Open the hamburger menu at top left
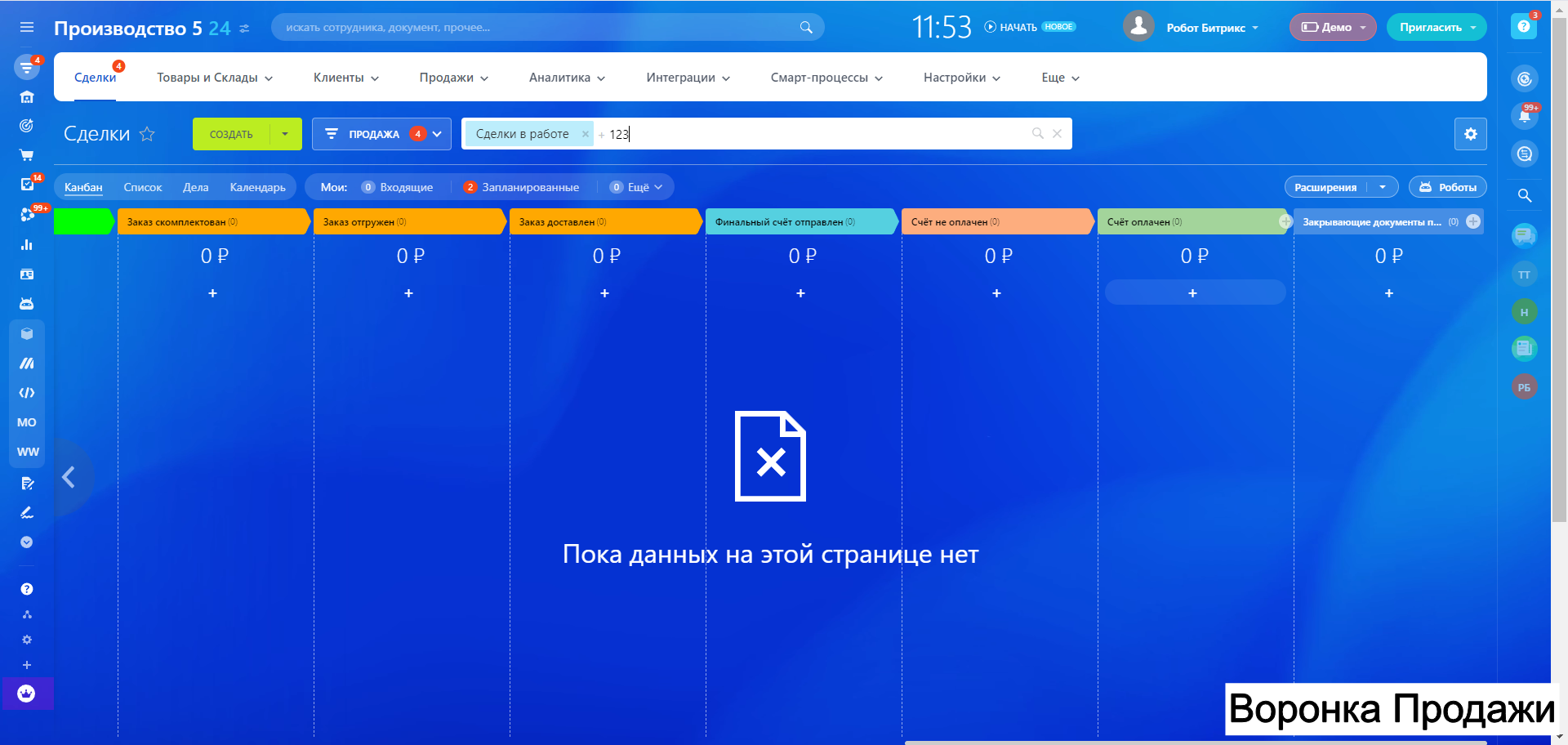Screen dimensions: 1568x745 pos(27,27)
